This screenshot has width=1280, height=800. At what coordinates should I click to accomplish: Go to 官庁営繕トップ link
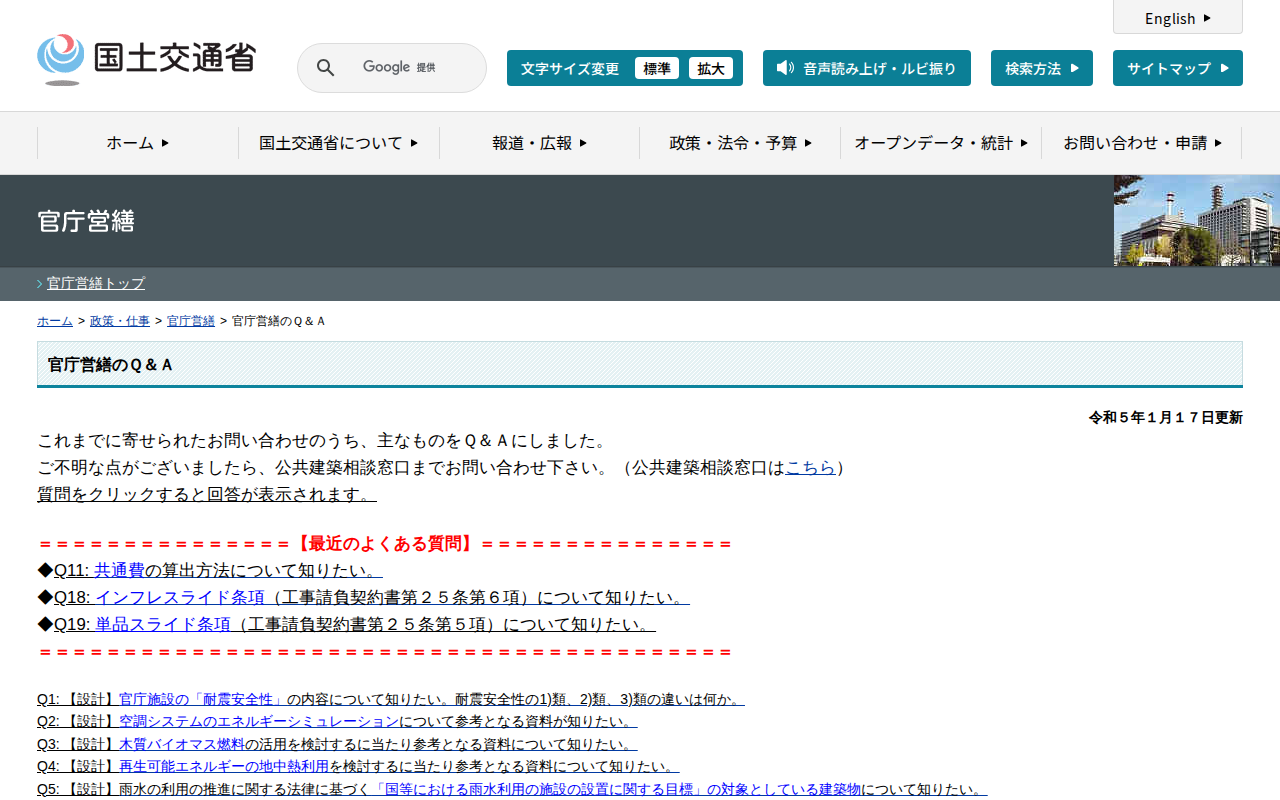click(96, 283)
